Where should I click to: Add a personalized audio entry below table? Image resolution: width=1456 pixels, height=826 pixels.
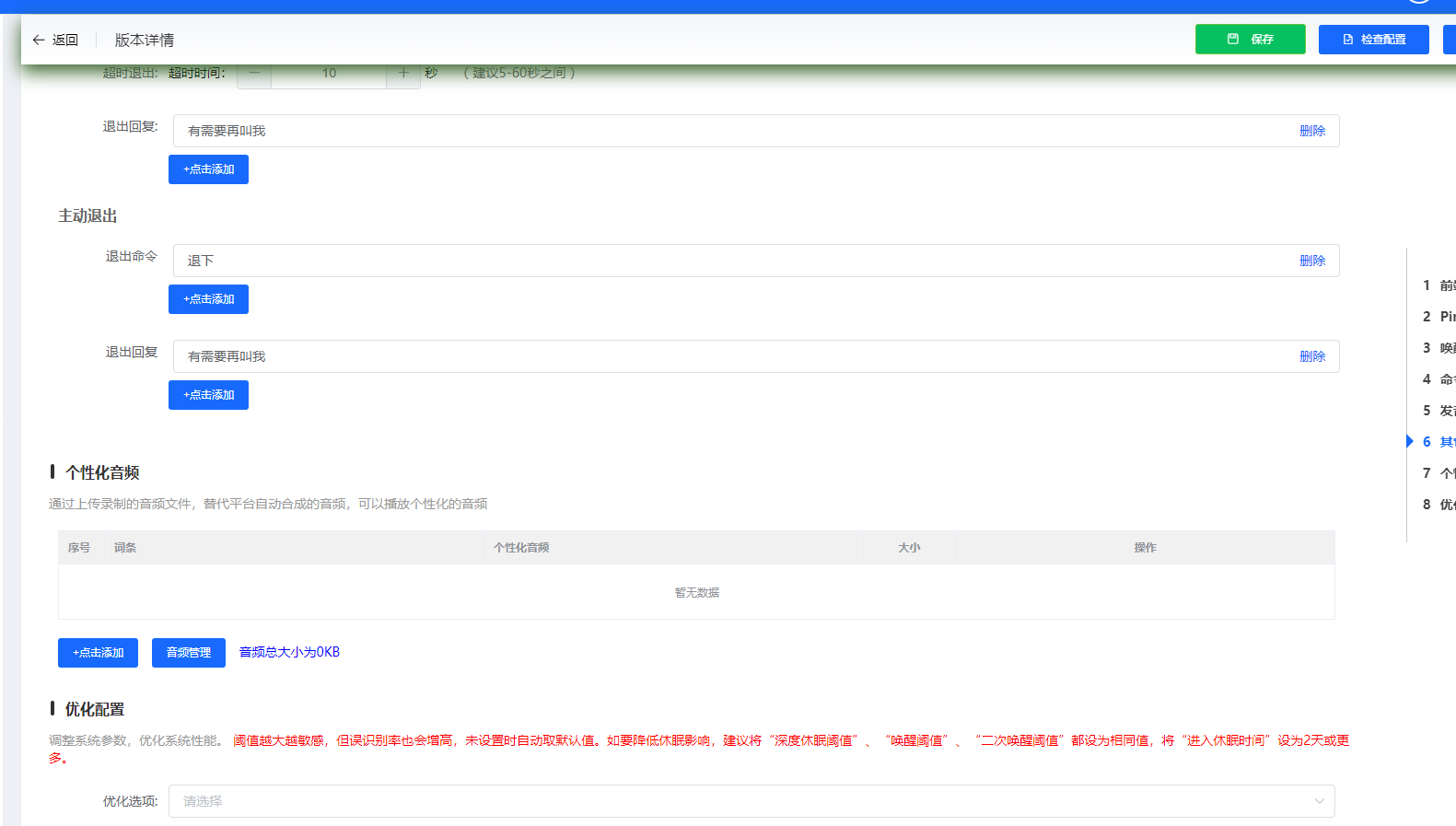coord(98,653)
